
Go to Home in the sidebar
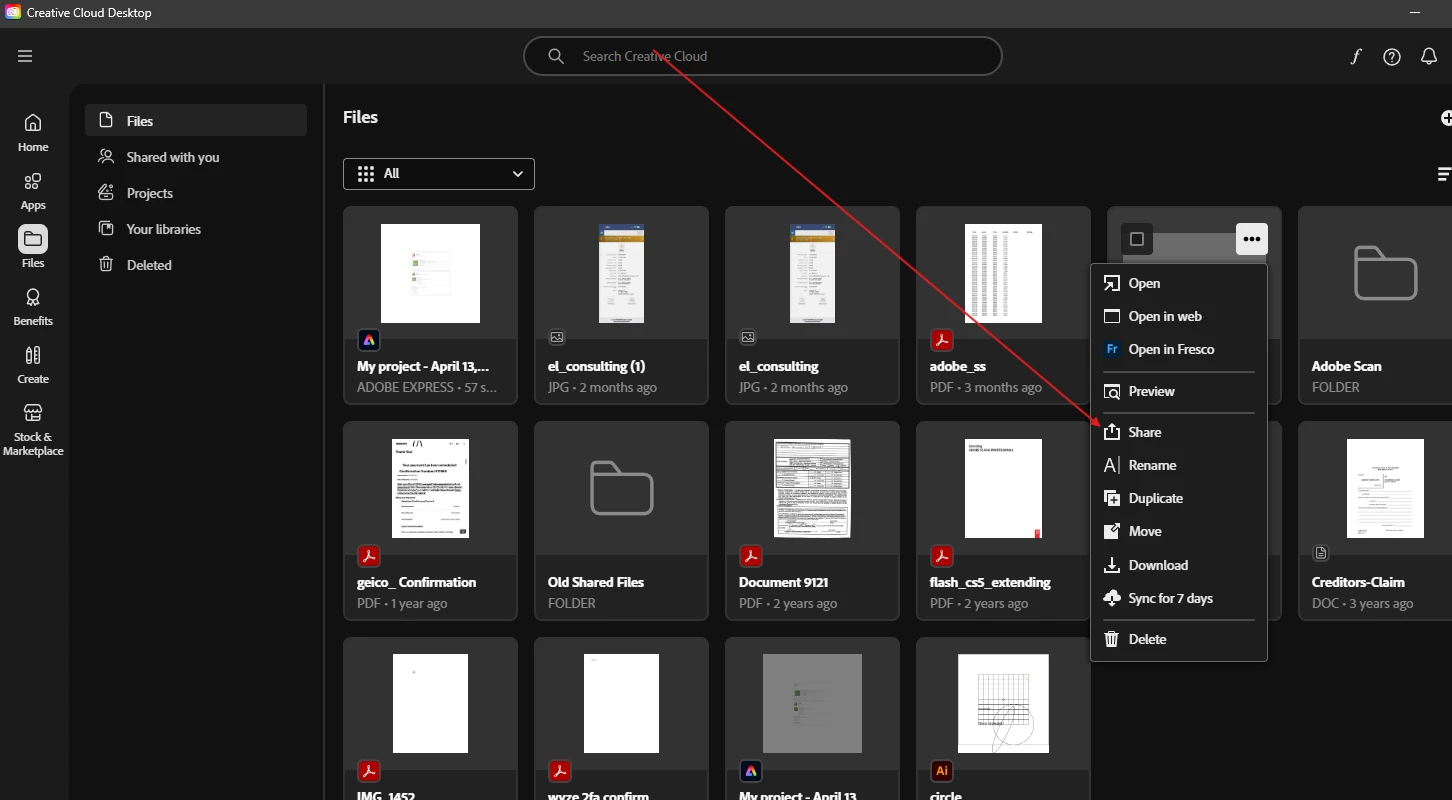pyautogui.click(x=33, y=133)
